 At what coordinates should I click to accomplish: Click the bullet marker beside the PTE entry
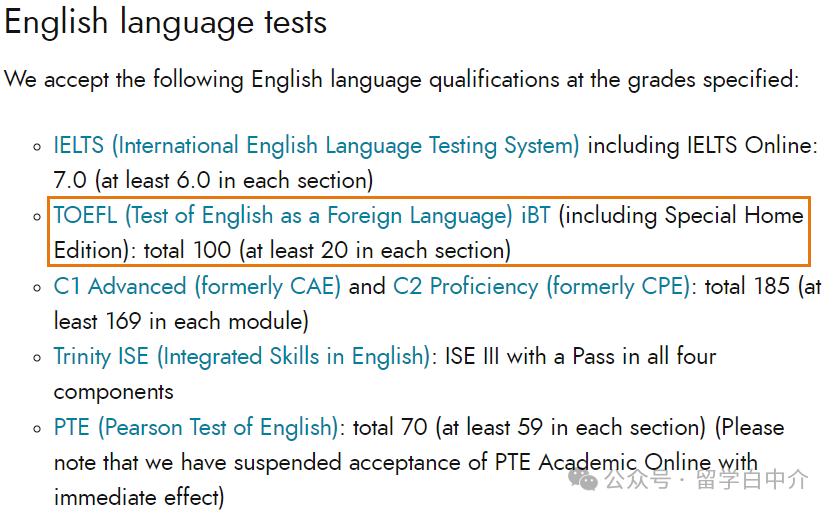pos(37,428)
